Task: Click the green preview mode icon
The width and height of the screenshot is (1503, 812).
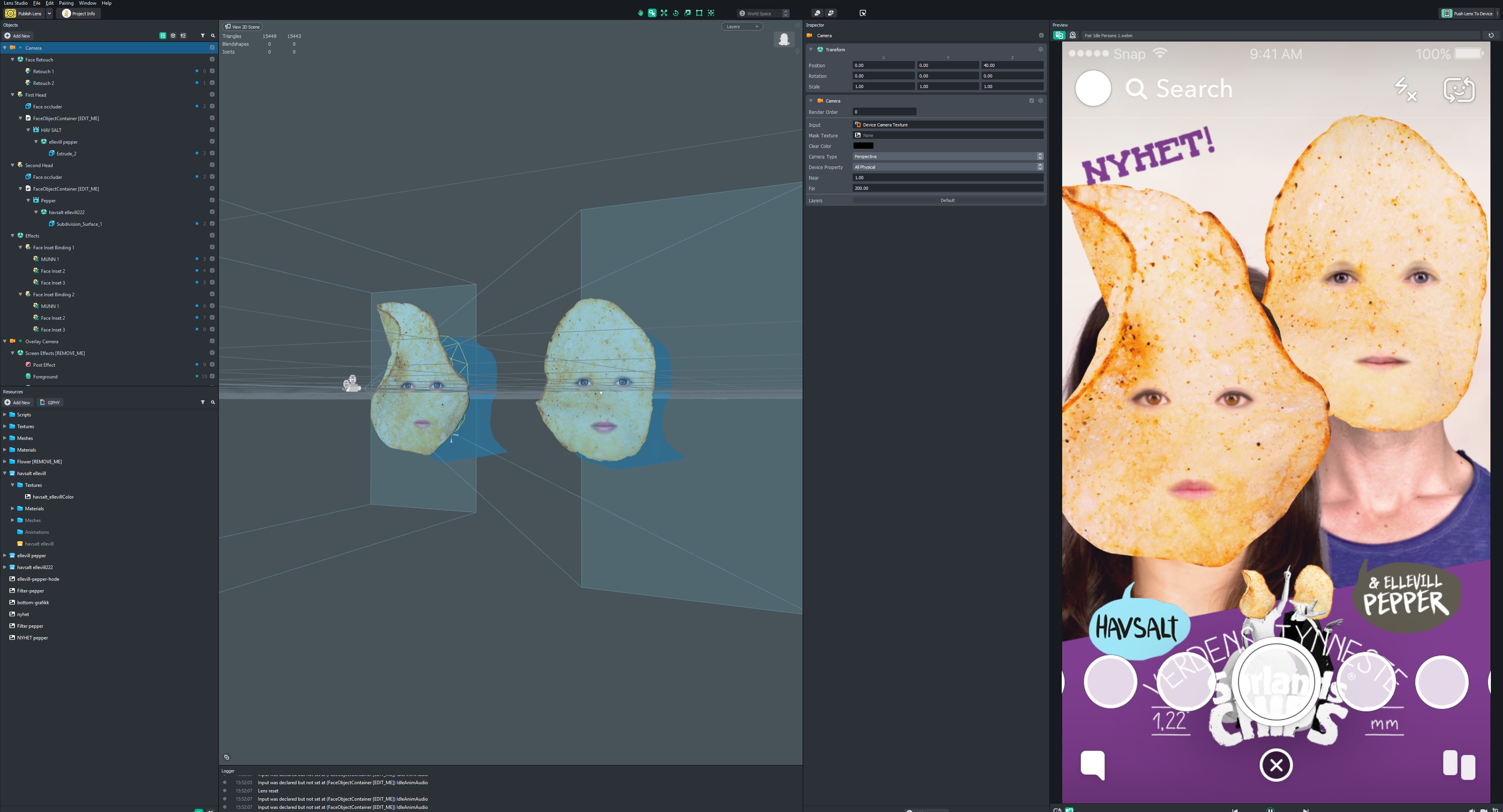Action: [x=1059, y=36]
